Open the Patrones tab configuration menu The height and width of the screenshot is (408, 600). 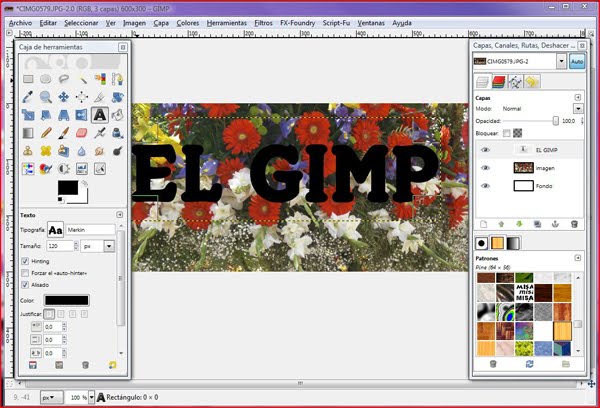(x=578, y=258)
